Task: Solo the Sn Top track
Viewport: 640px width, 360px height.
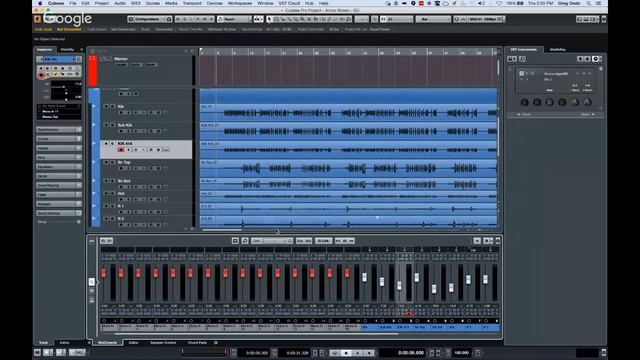Action: coord(112,162)
